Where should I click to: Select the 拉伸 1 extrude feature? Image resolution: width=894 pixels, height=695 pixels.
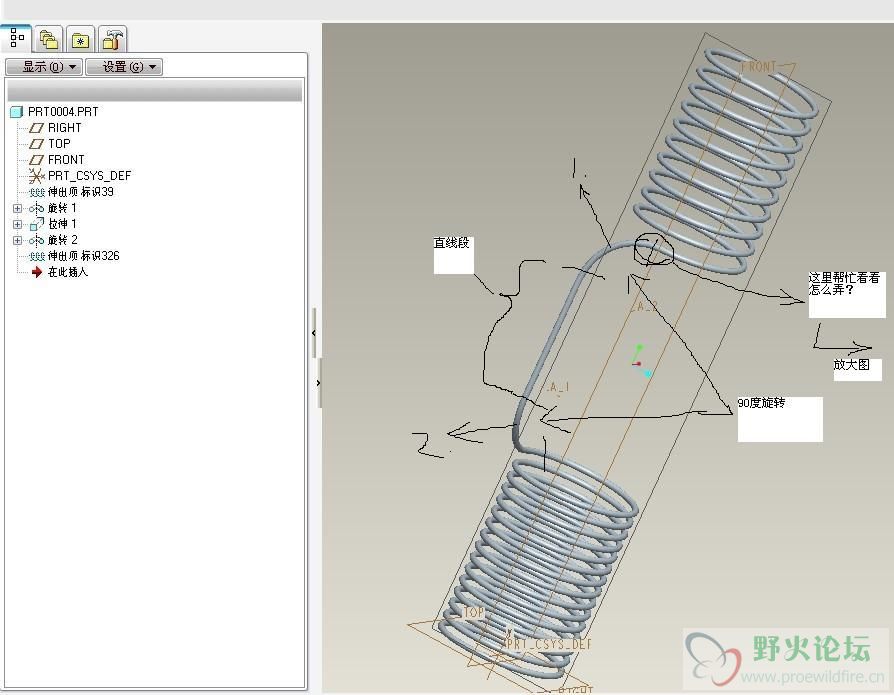click(53, 223)
